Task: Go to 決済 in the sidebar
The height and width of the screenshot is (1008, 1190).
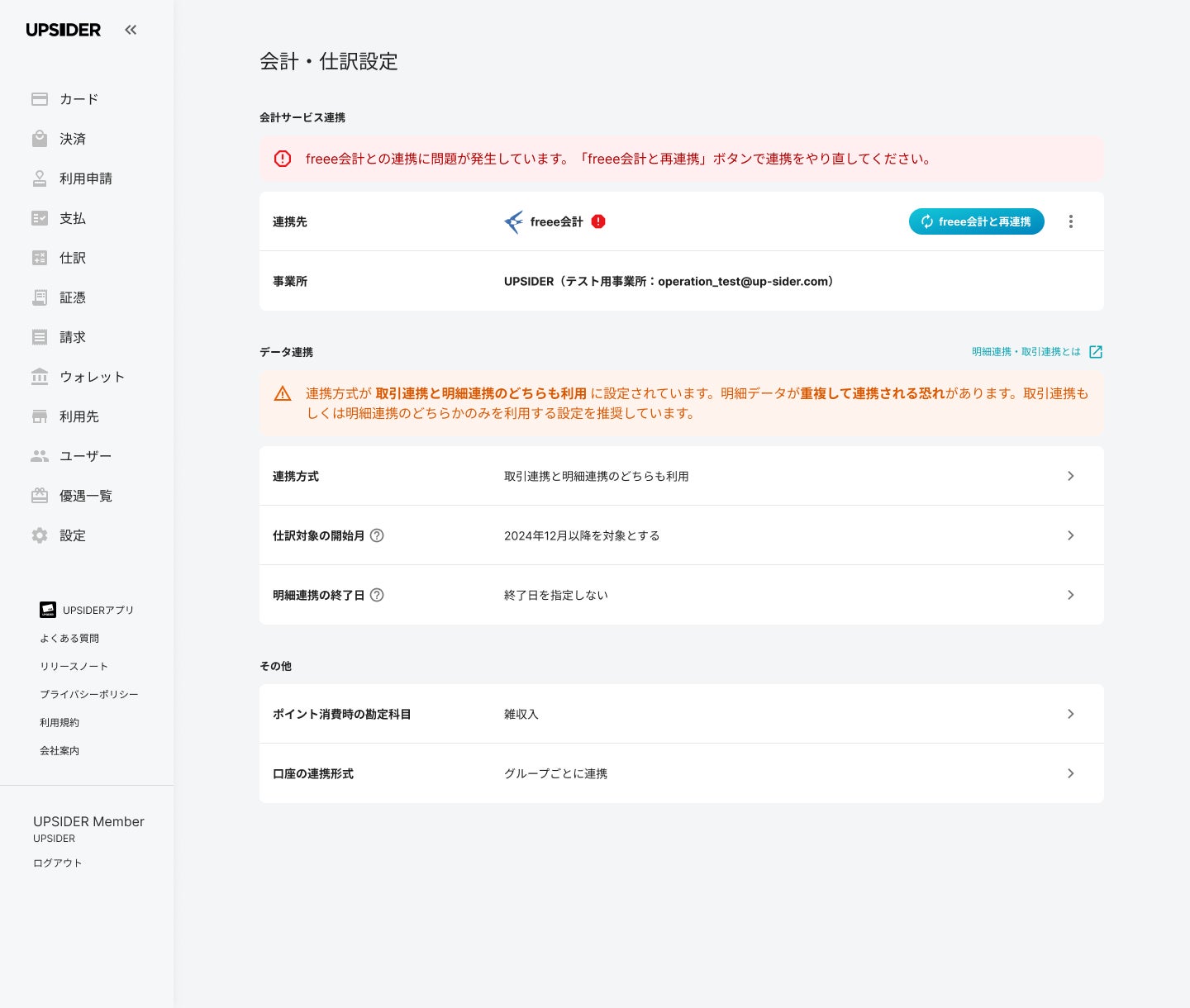Action: tap(73, 139)
